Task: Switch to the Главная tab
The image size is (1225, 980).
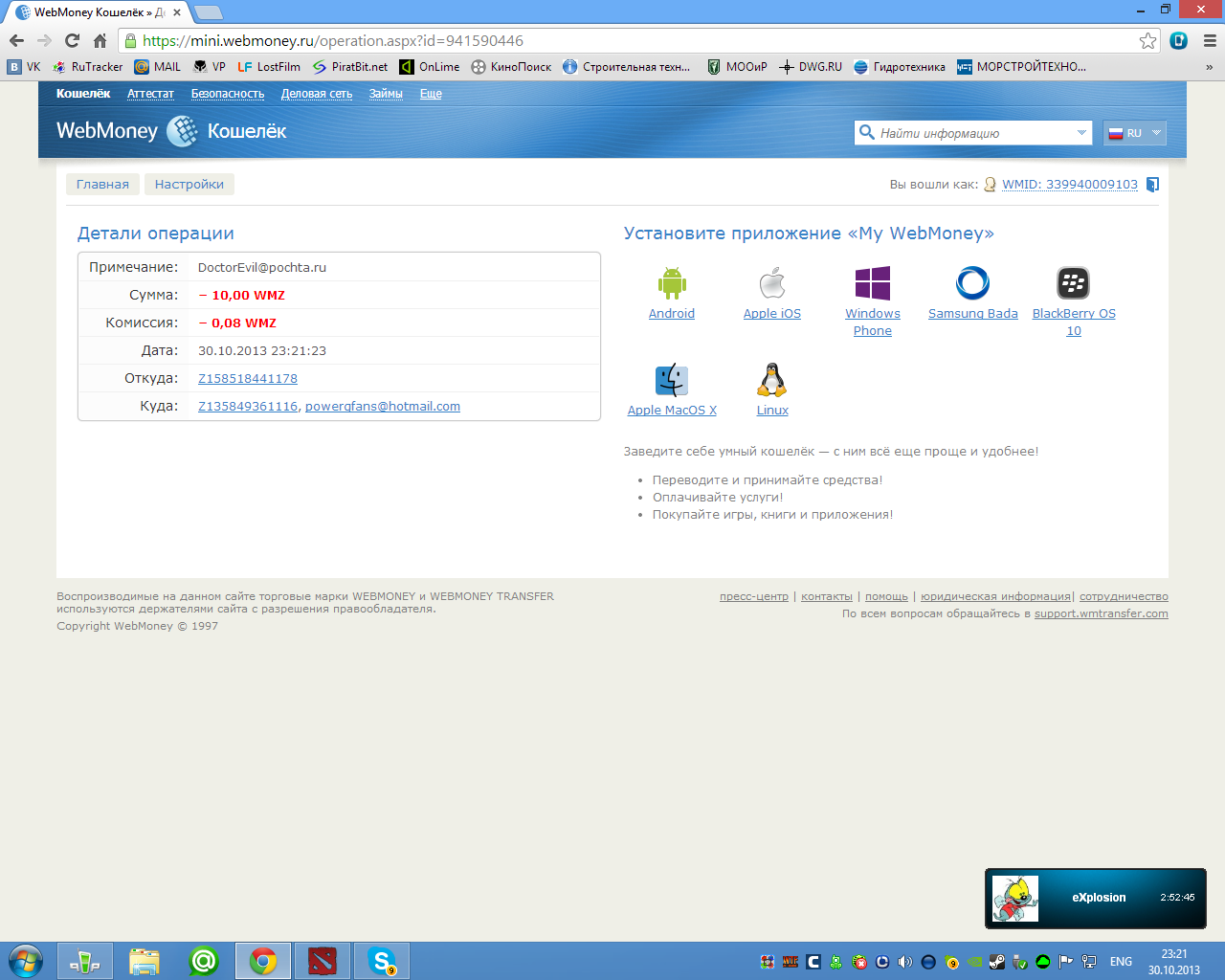Action: [x=102, y=185]
